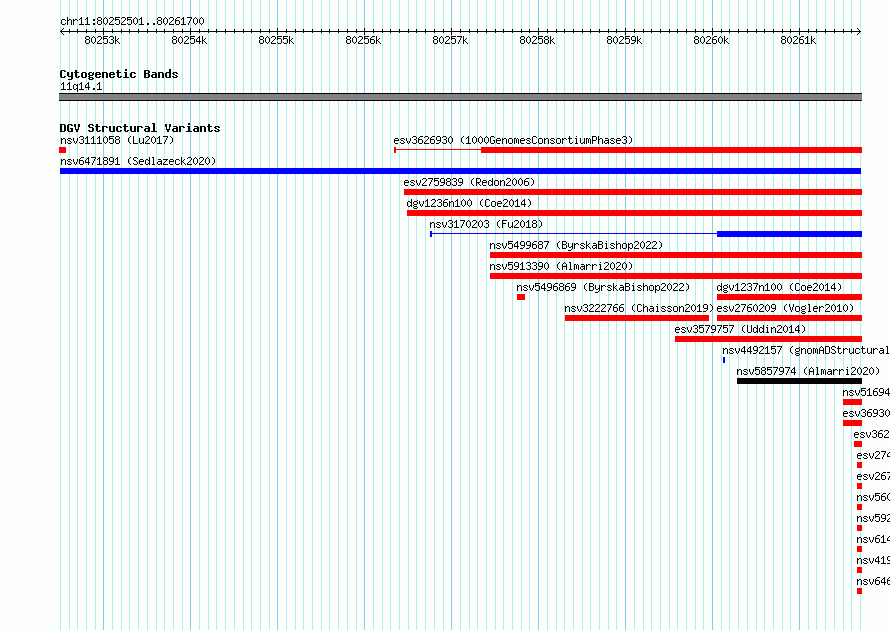
Task: Click the gray 11q14.1 cytogenetic band bar
Action: [460, 97]
